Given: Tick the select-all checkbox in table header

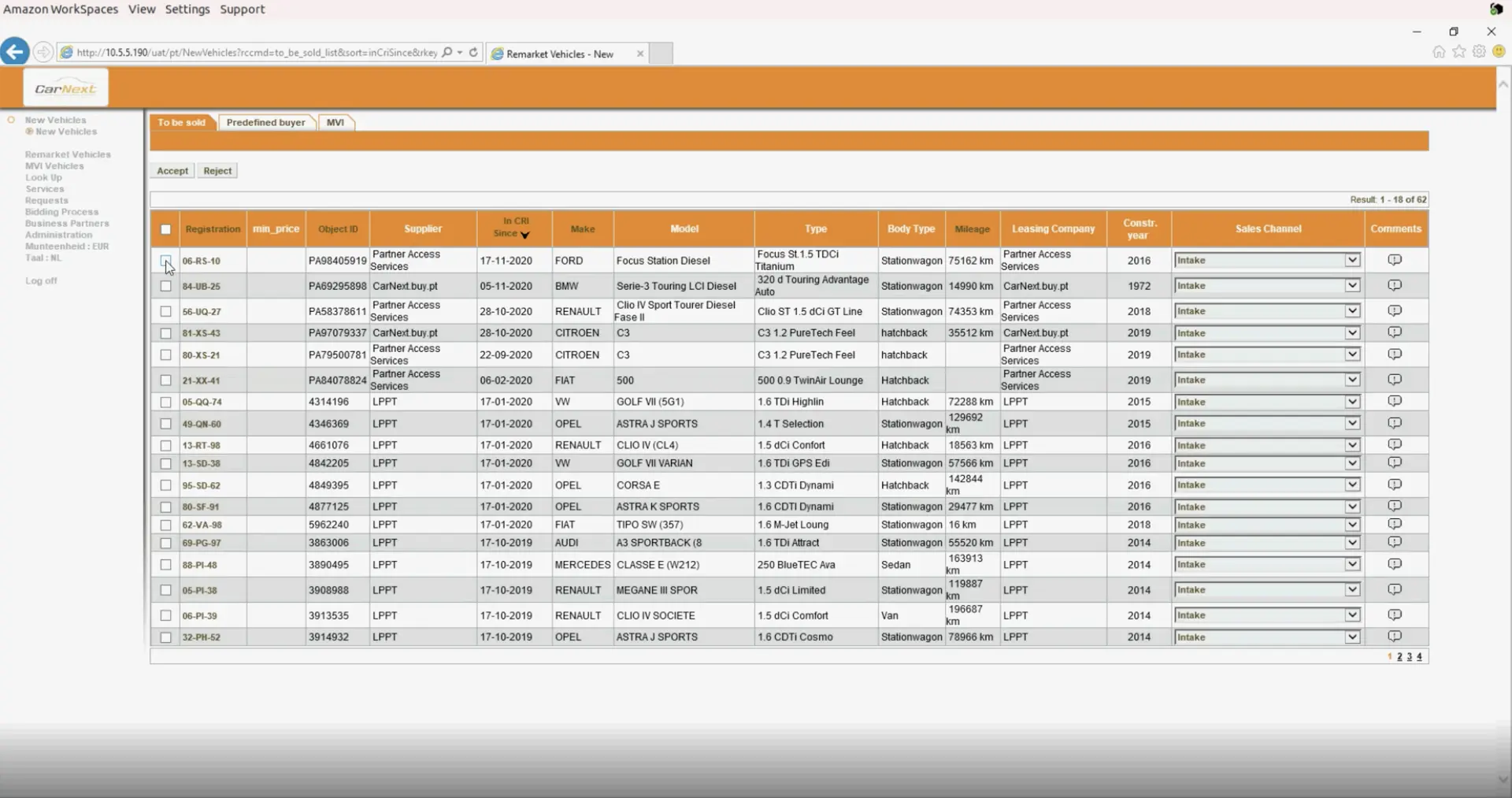Looking at the screenshot, I should click(165, 229).
